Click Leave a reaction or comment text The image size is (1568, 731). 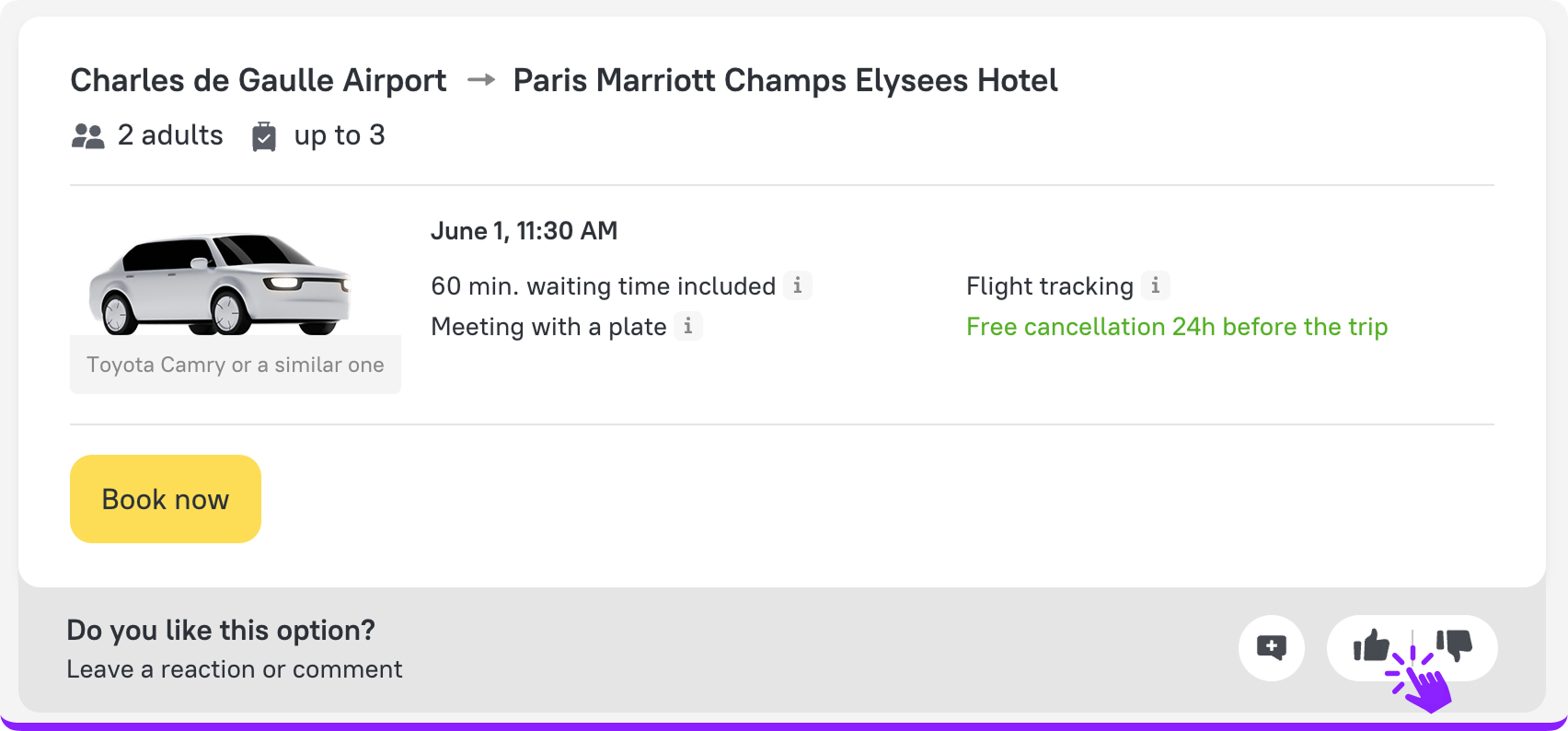click(235, 669)
